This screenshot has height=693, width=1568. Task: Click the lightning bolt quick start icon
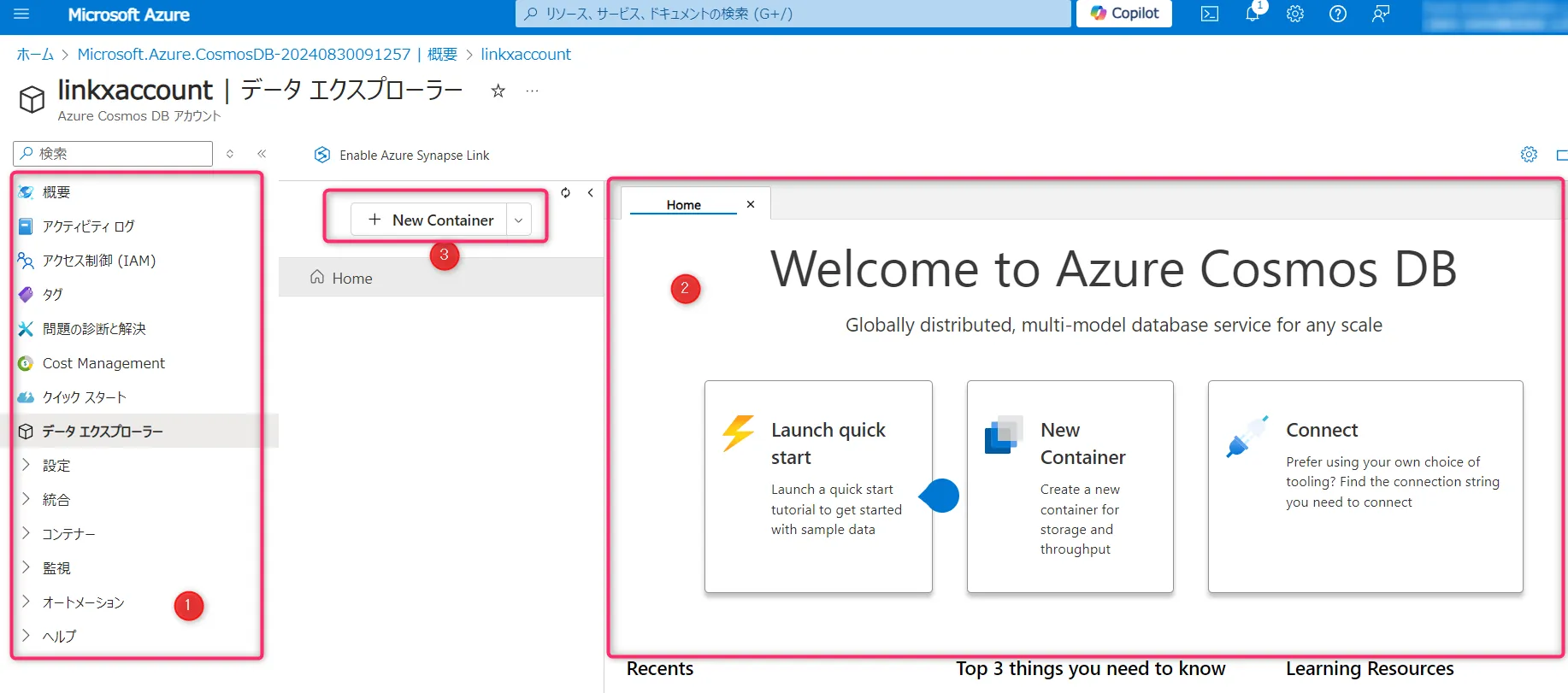pos(739,433)
